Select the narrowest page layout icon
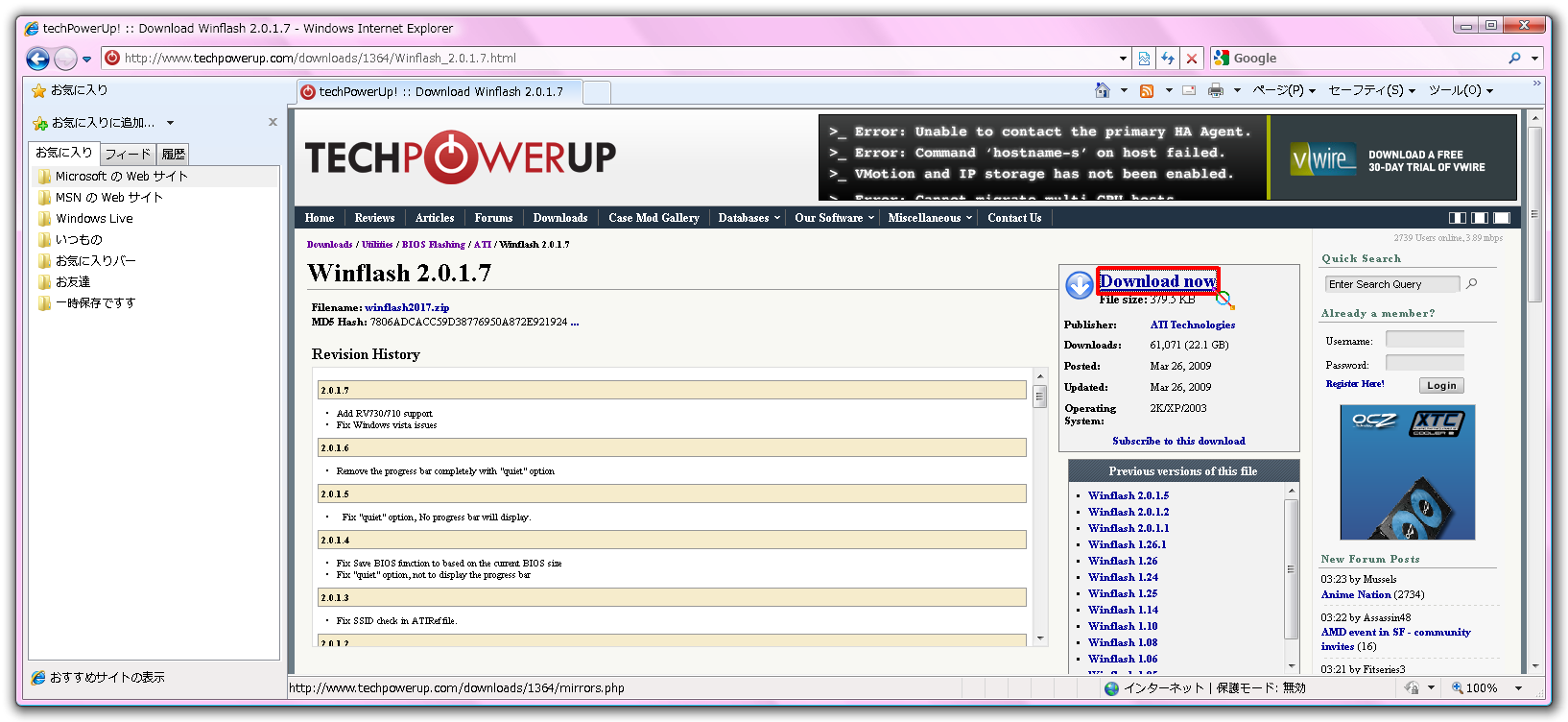 1458,218
